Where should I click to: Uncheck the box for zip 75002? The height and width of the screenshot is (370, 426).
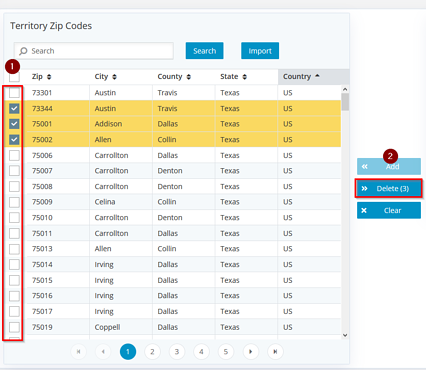tap(14, 140)
